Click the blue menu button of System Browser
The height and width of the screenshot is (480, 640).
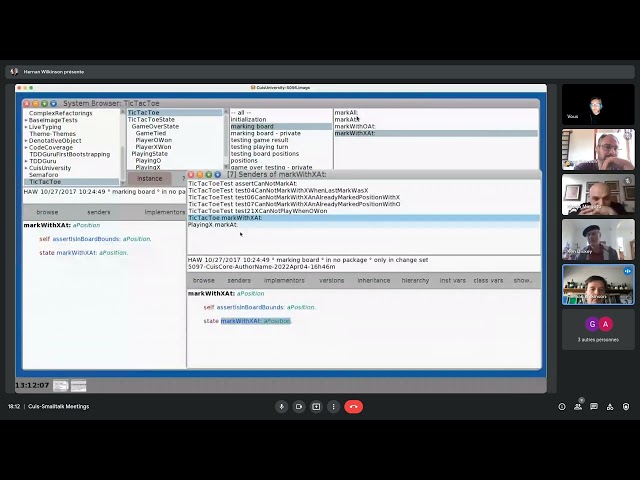[x=53, y=104]
